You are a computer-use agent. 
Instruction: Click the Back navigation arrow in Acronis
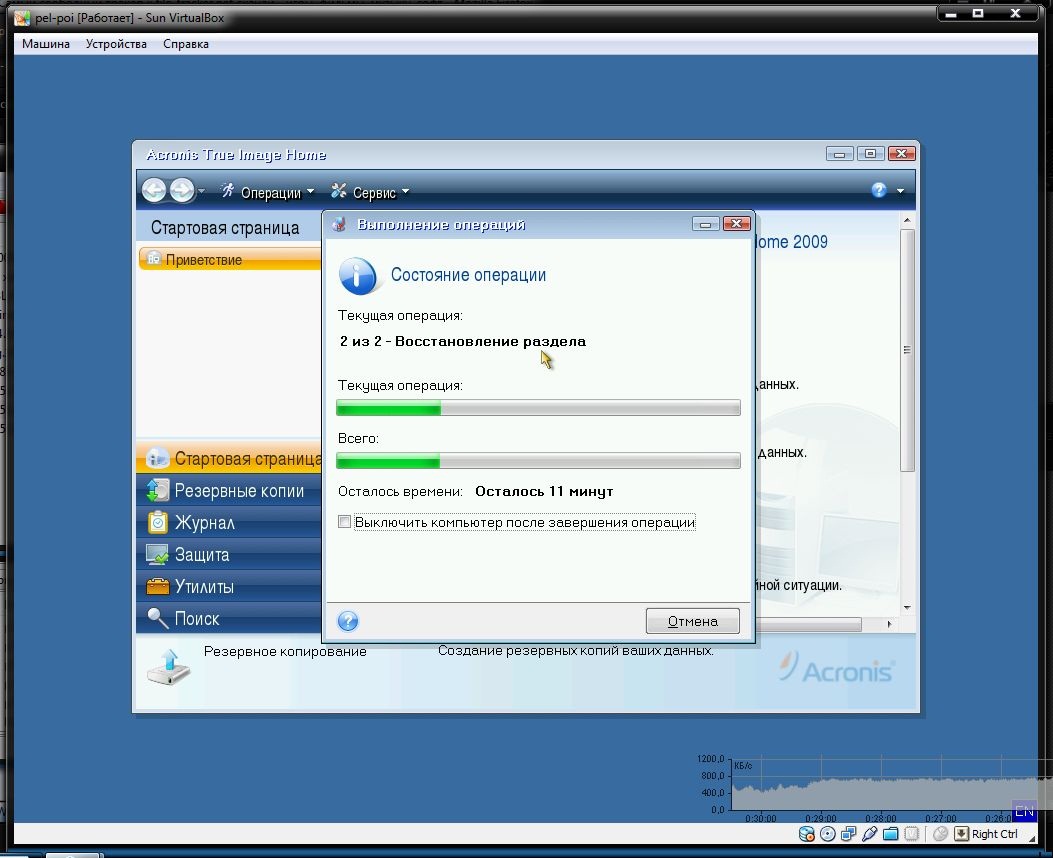[154, 191]
